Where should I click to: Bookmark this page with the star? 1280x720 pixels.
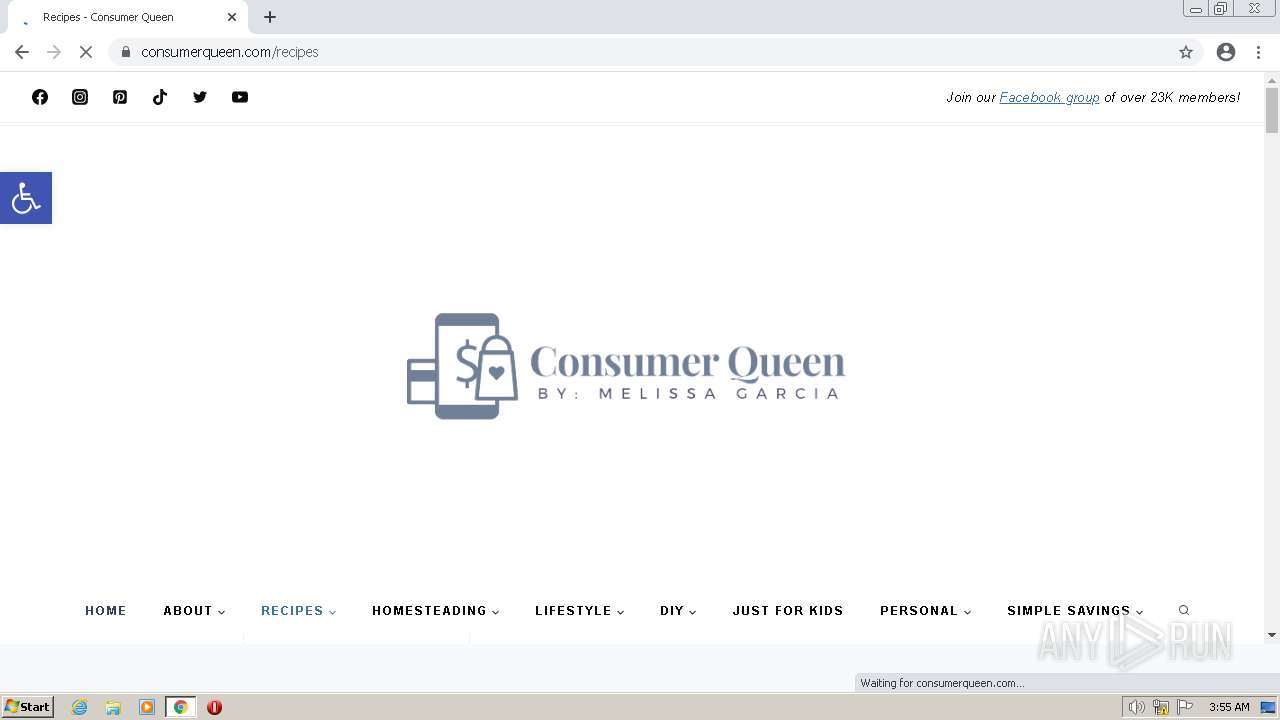pyautogui.click(x=1186, y=52)
